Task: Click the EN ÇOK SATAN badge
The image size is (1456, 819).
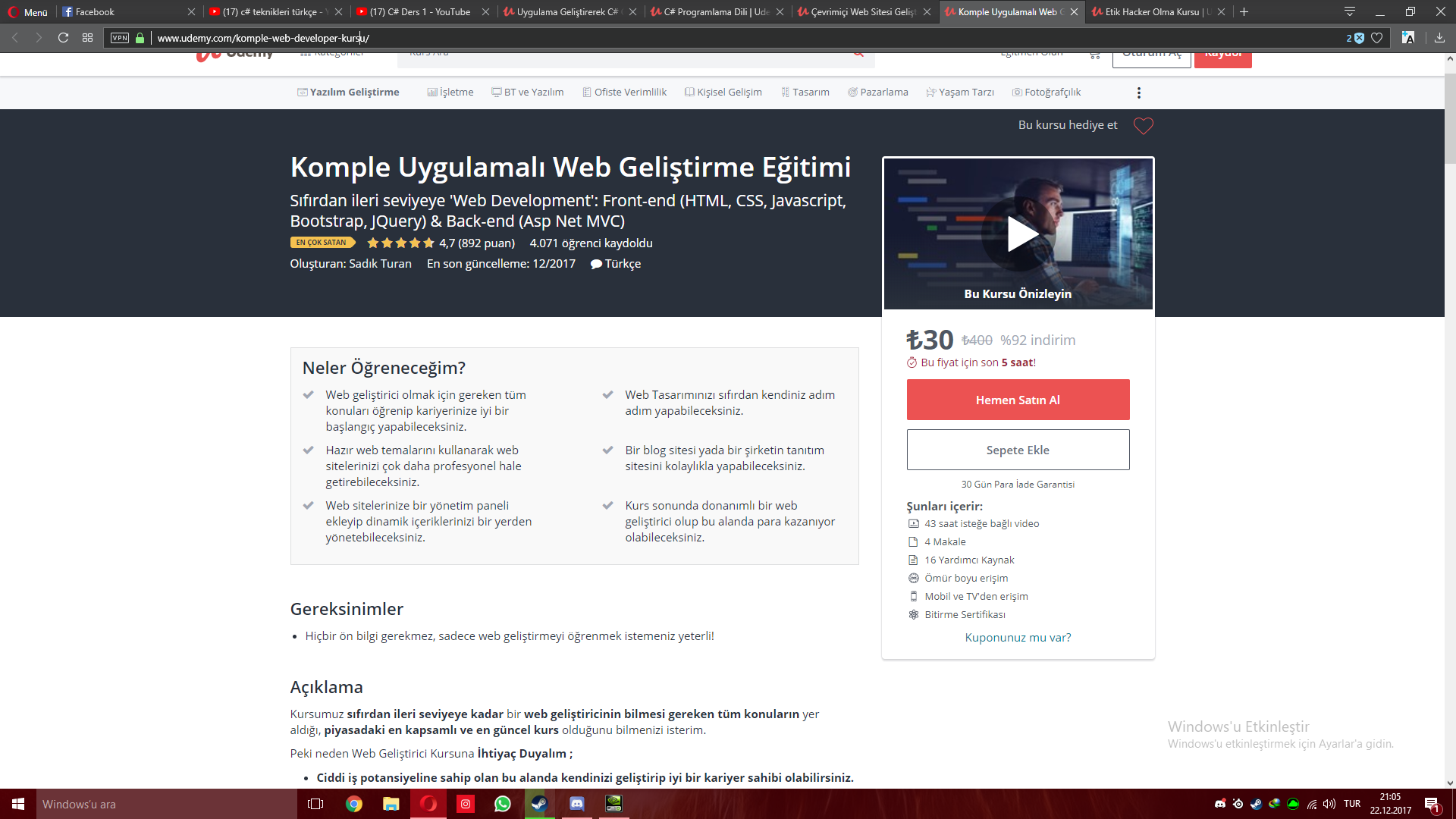Action: pyautogui.click(x=322, y=243)
